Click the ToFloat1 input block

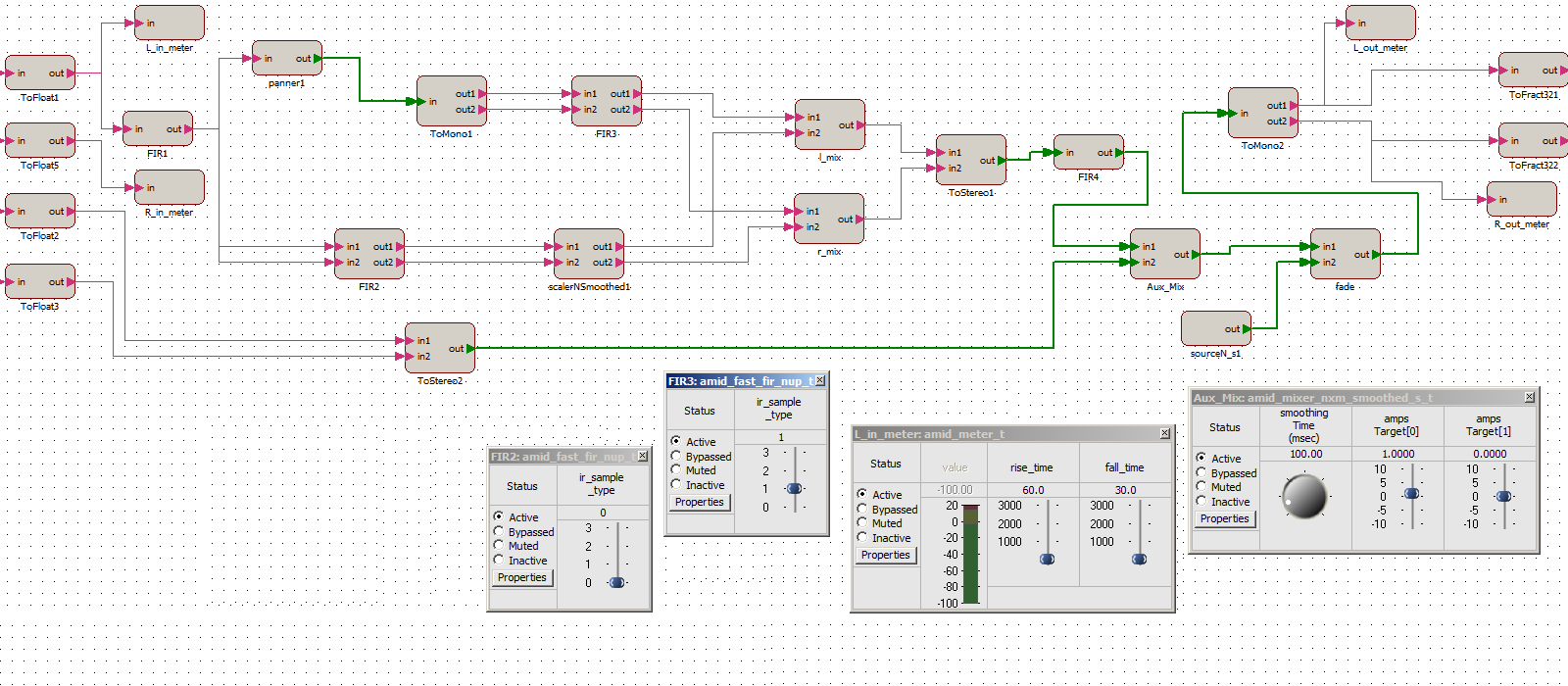[x=40, y=73]
